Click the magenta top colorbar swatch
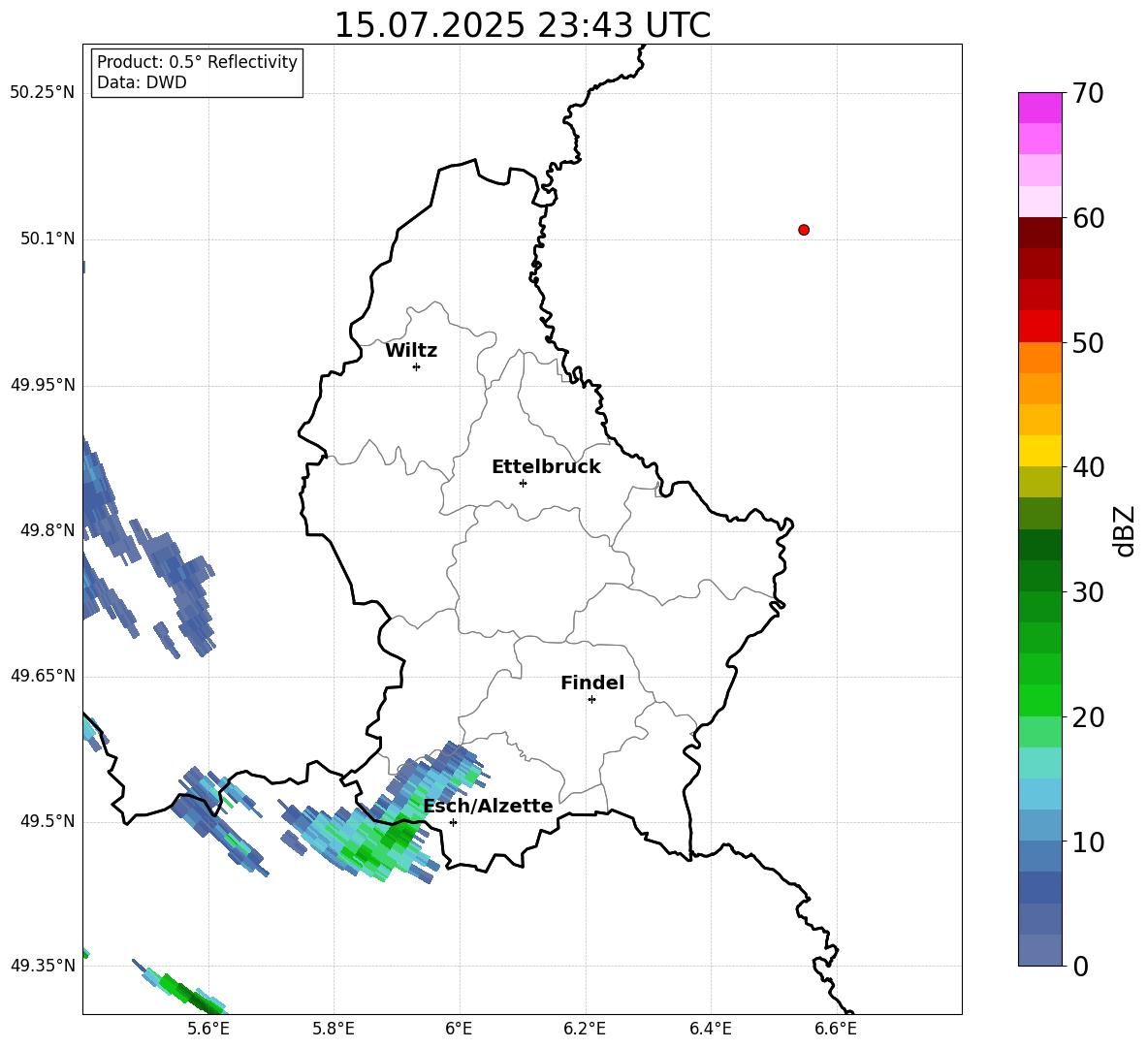 [1039, 108]
